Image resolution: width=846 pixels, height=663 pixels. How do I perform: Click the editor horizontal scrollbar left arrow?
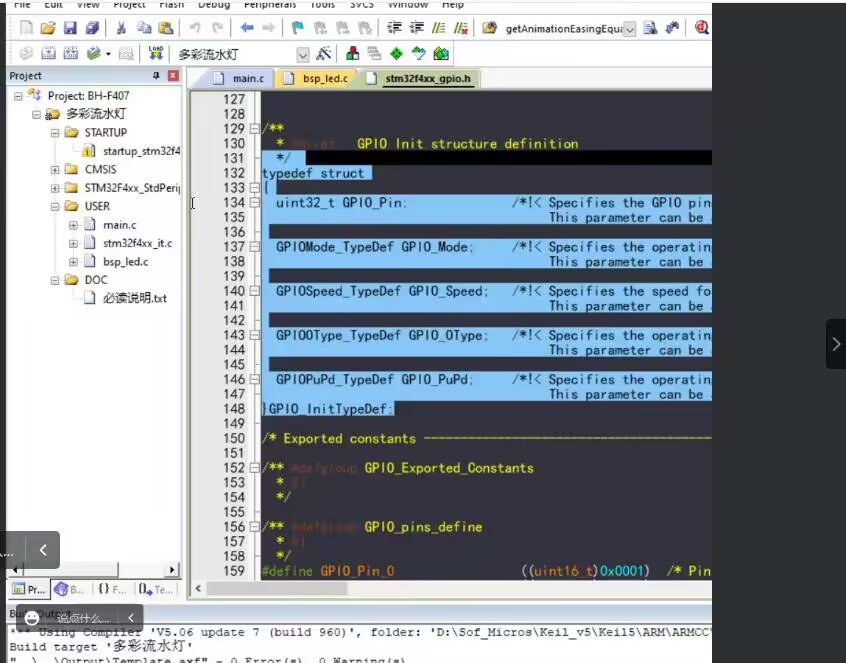tap(199, 590)
